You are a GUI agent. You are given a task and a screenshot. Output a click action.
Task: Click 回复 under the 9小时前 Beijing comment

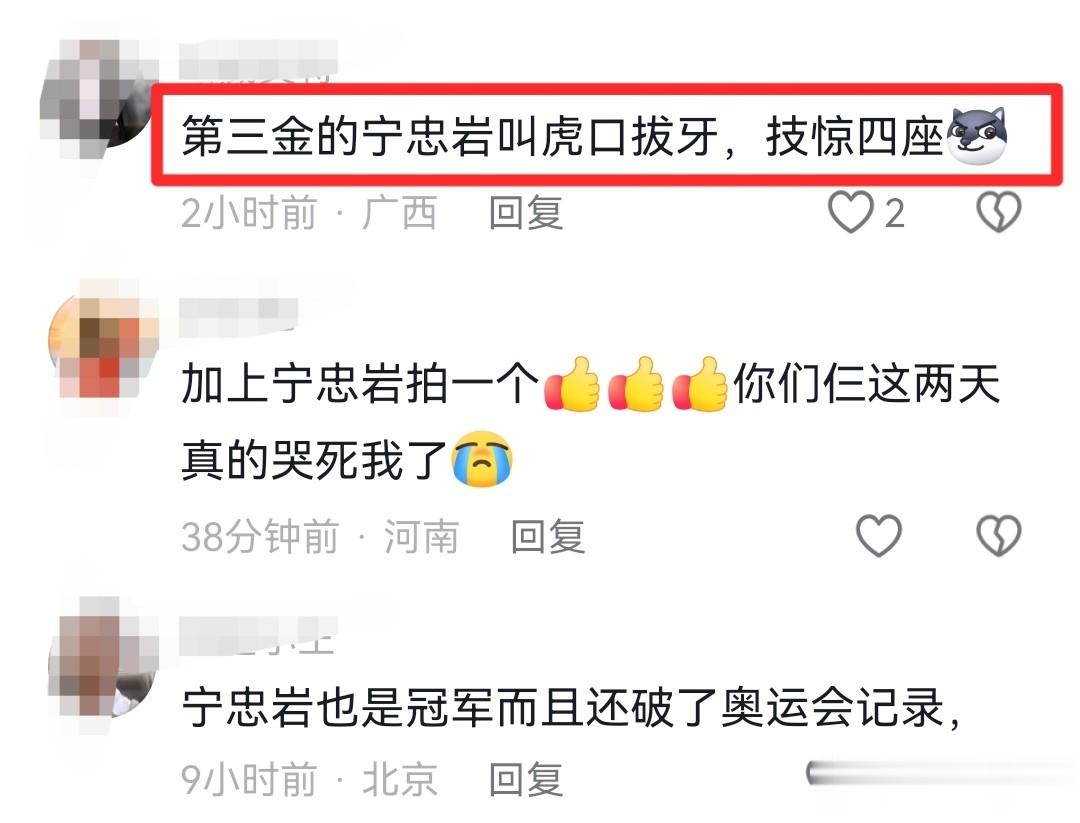pyautogui.click(x=526, y=779)
